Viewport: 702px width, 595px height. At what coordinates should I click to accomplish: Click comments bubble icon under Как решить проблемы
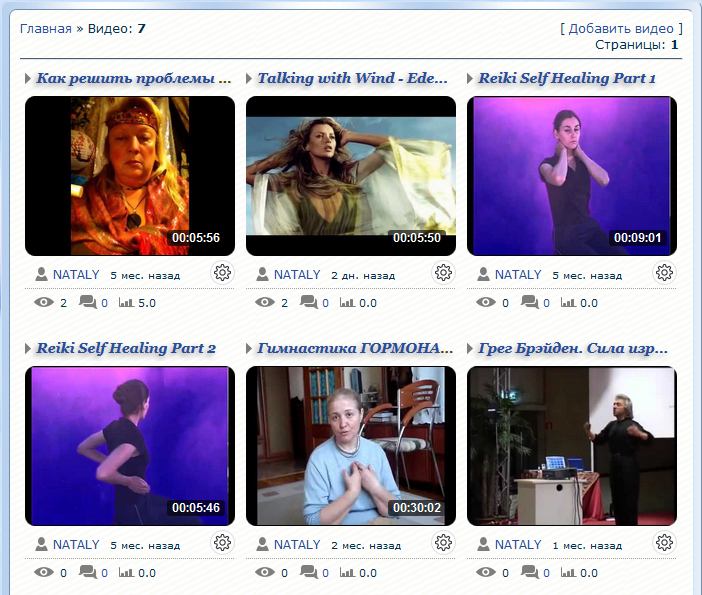(88, 302)
